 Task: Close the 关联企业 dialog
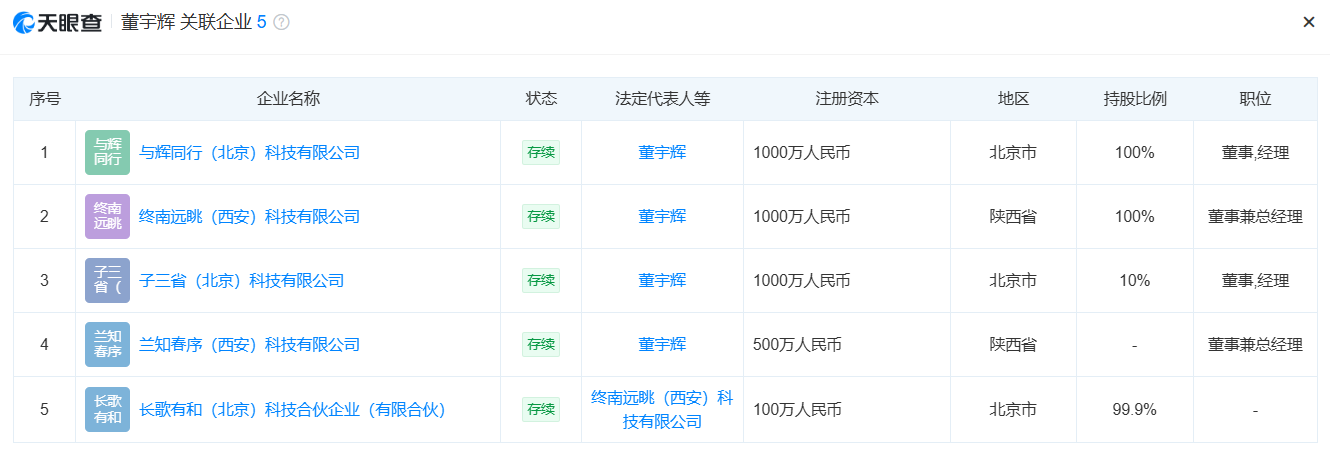1308,22
